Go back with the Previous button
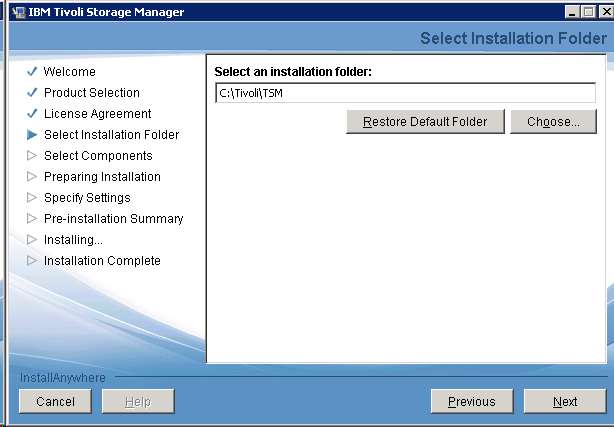 tap(471, 402)
